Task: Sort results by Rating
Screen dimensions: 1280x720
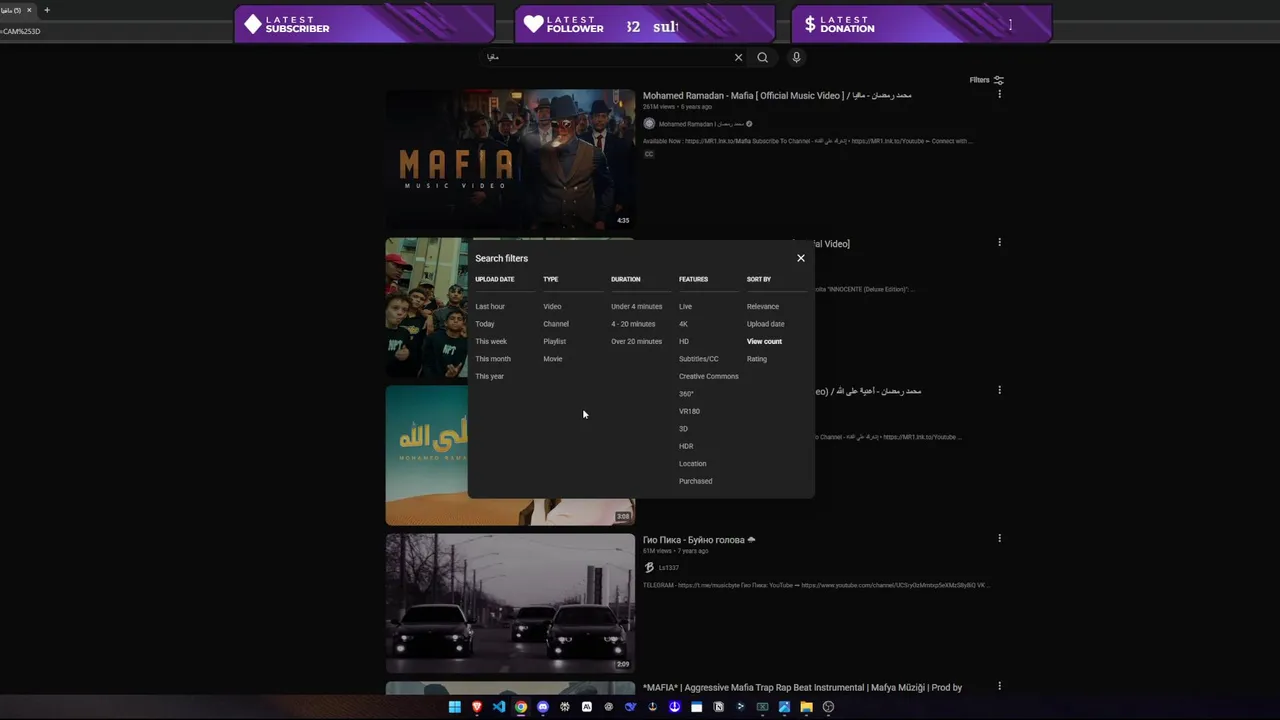Action: click(x=756, y=359)
